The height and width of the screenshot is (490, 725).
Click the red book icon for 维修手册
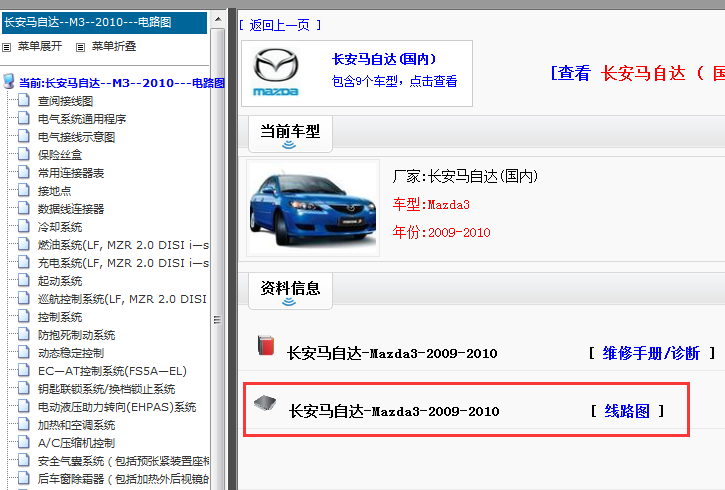pos(266,346)
